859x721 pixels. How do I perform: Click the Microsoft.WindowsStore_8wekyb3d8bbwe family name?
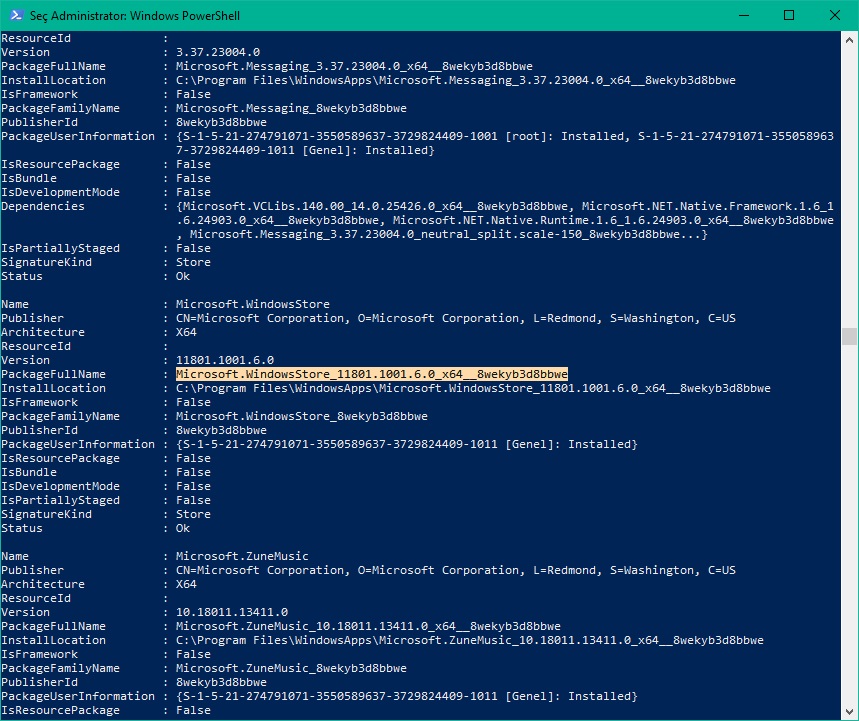[x=301, y=416]
